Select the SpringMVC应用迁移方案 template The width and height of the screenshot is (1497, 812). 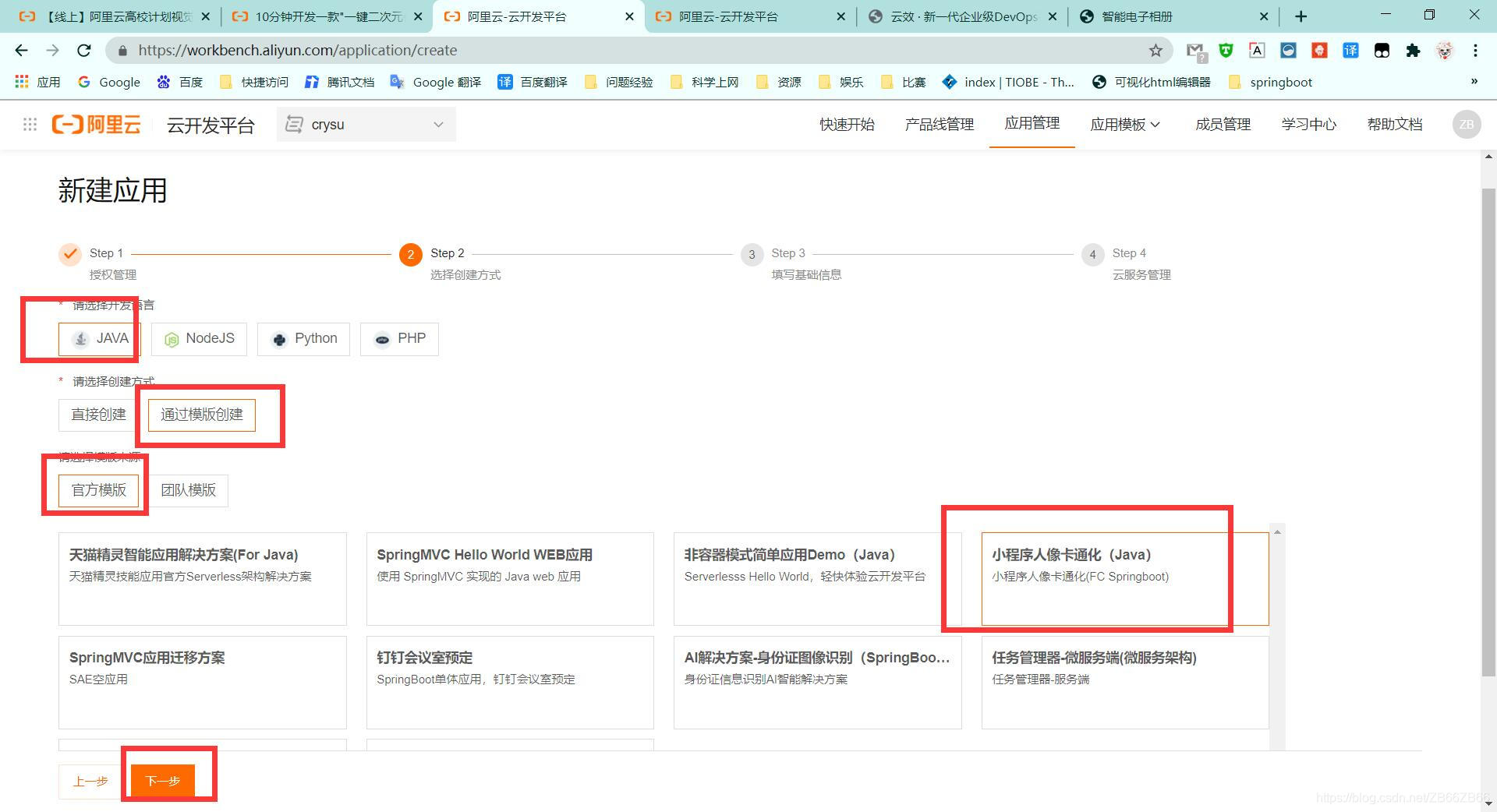[203, 683]
